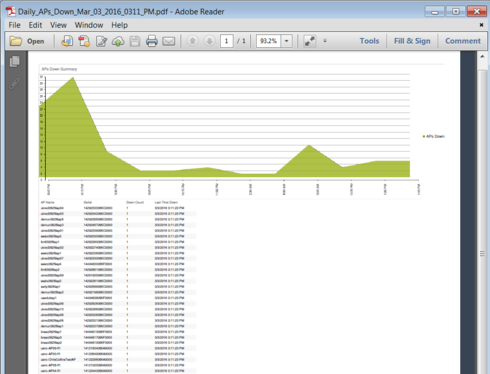The image size is (490, 374).
Task: Go to next page arrow
Action: (209, 41)
